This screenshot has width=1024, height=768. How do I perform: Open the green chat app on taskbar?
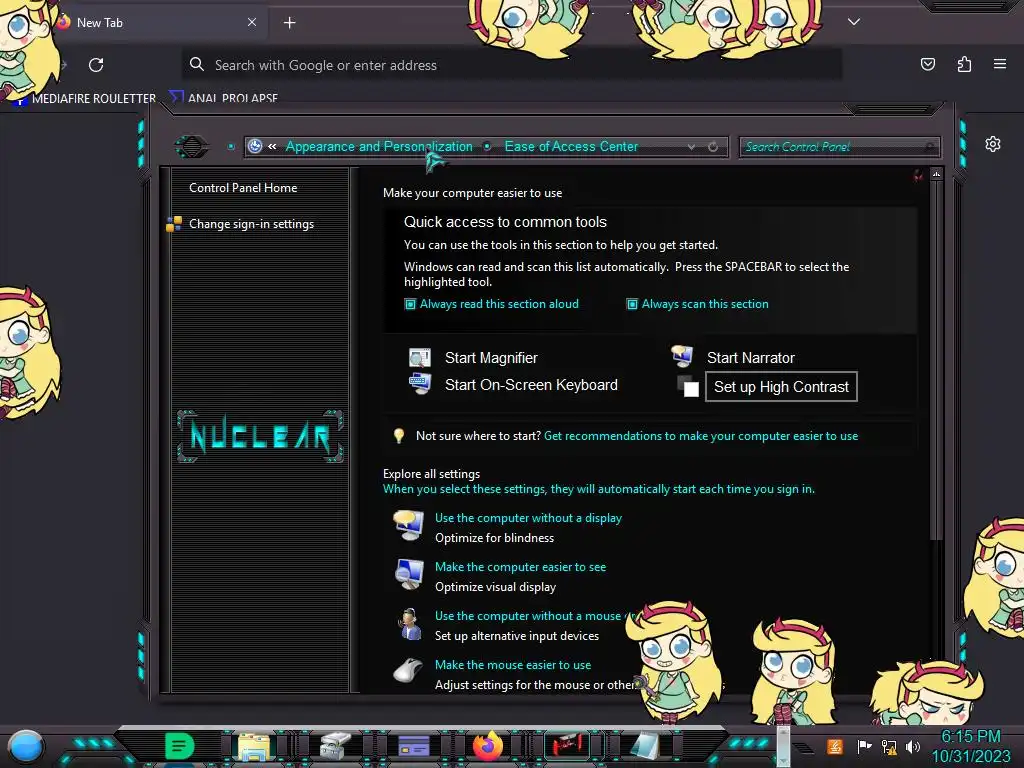click(180, 746)
